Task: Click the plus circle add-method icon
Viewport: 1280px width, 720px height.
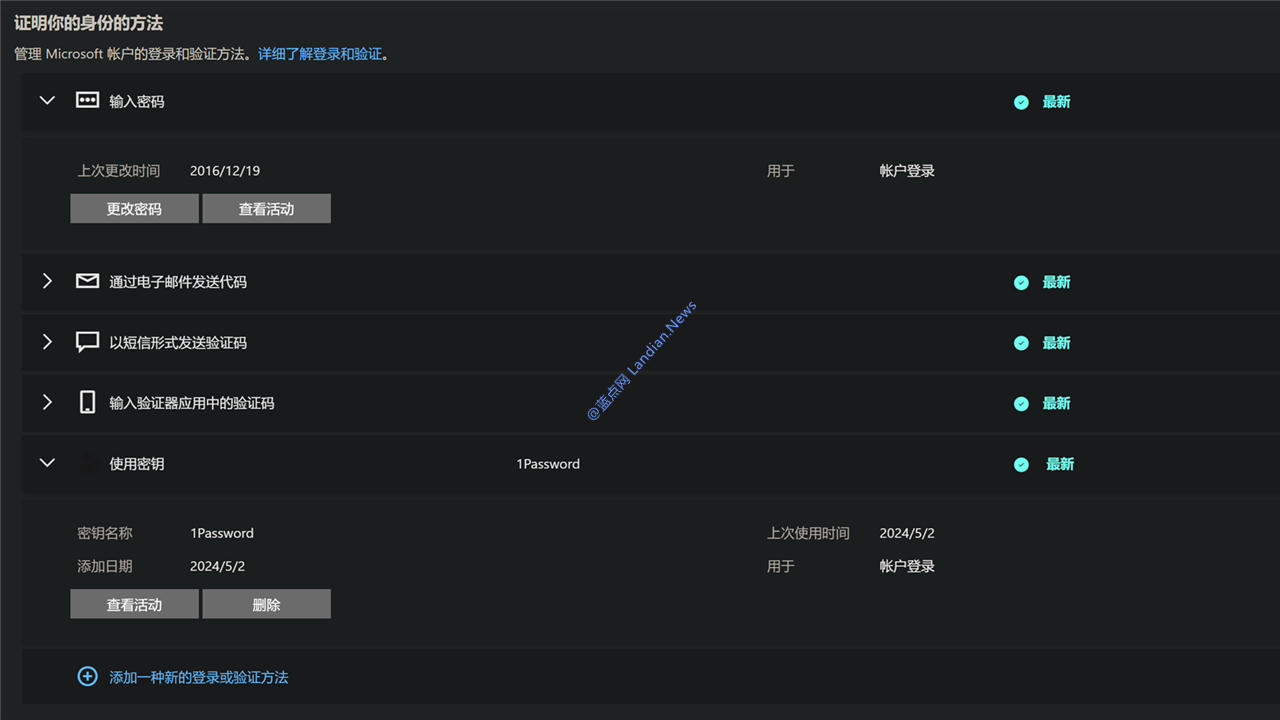Action: pyautogui.click(x=88, y=677)
